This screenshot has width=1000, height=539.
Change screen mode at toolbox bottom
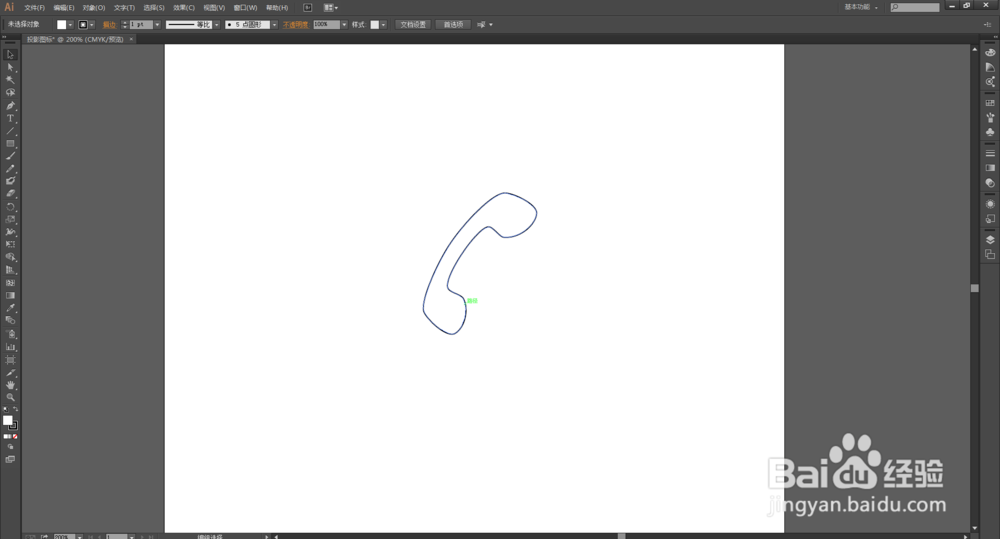pyautogui.click(x=10, y=459)
